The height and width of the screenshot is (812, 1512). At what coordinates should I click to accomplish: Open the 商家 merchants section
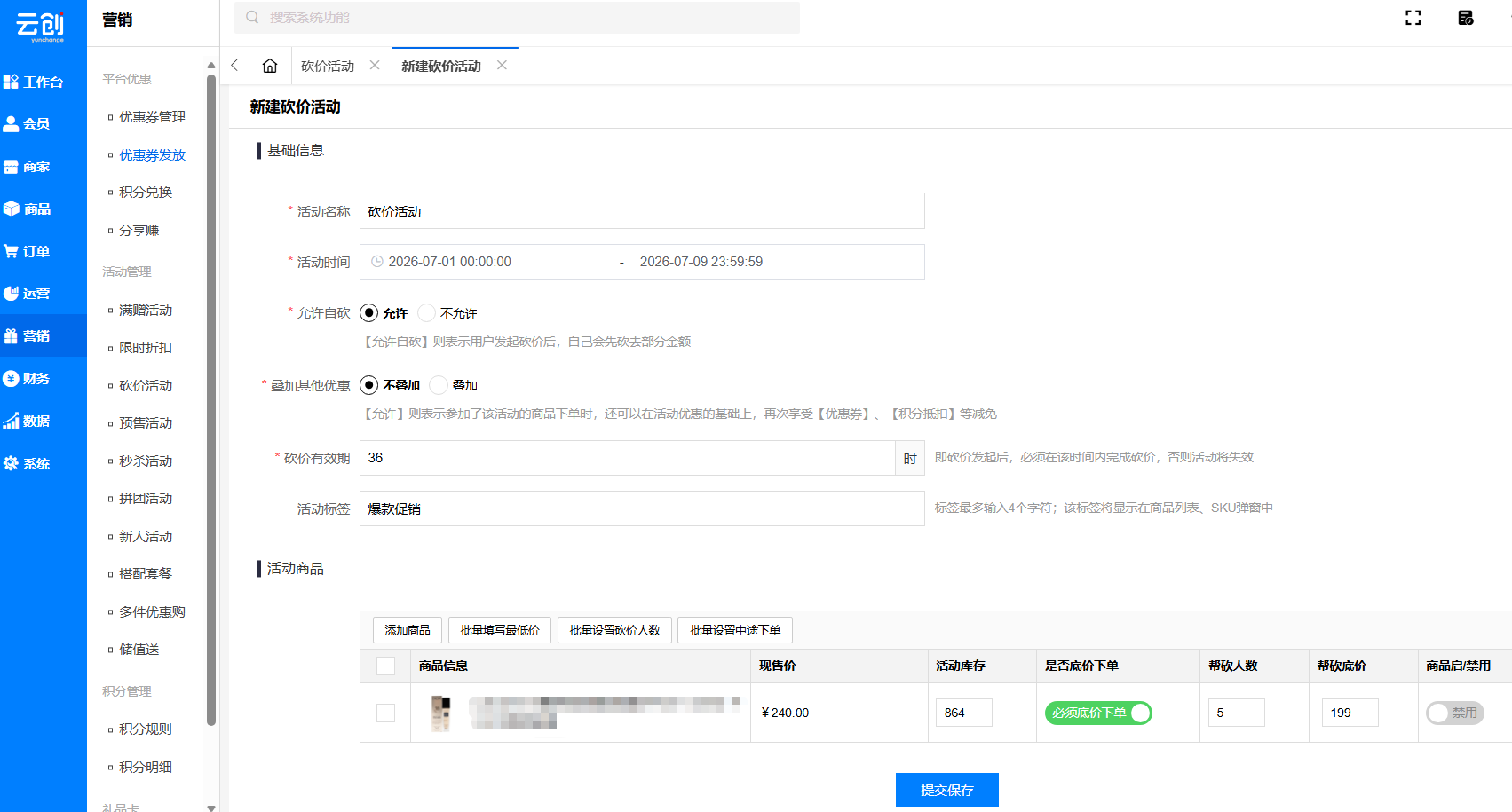coord(27,166)
